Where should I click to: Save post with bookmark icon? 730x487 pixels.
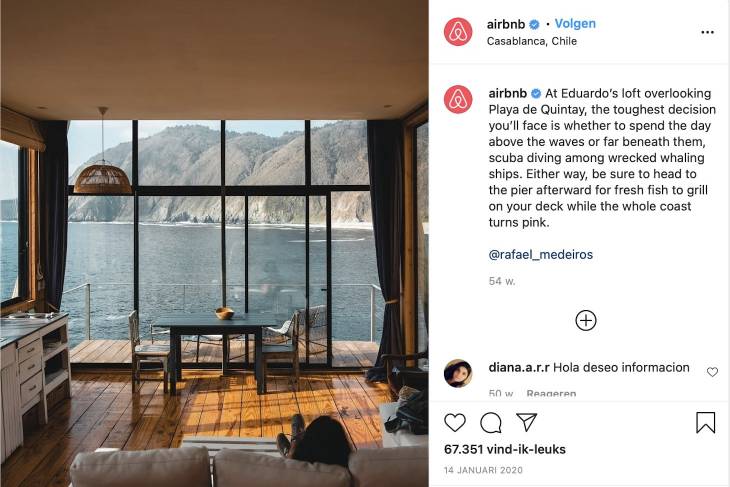[705, 422]
